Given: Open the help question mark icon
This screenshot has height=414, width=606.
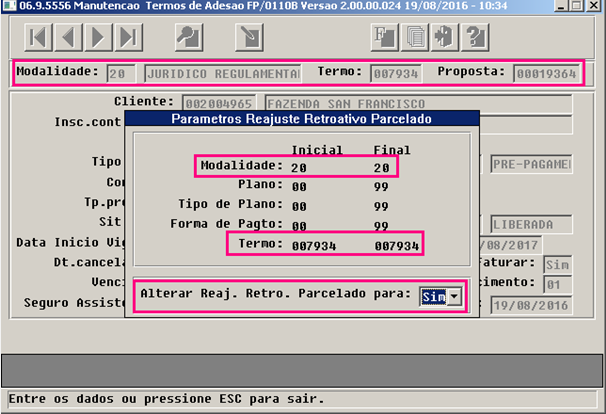Looking at the screenshot, I should [x=475, y=37].
